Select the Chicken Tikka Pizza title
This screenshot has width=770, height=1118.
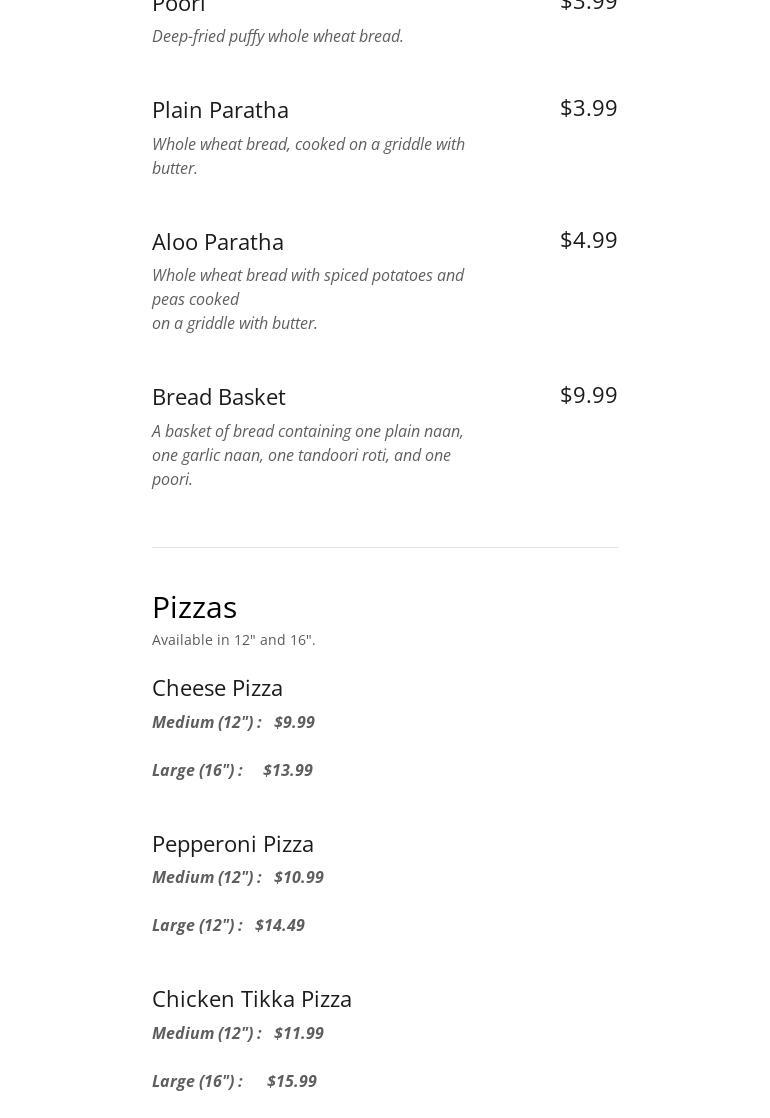(252, 998)
